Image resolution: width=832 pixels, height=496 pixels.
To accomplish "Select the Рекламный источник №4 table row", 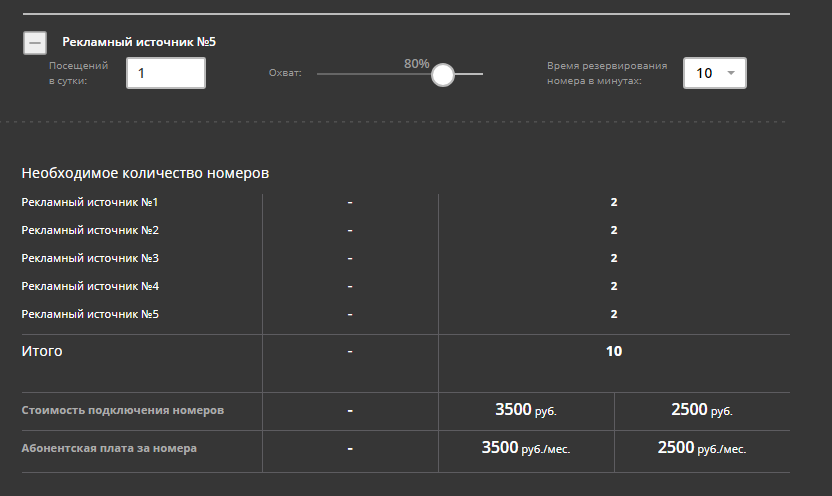I will click(90, 286).
